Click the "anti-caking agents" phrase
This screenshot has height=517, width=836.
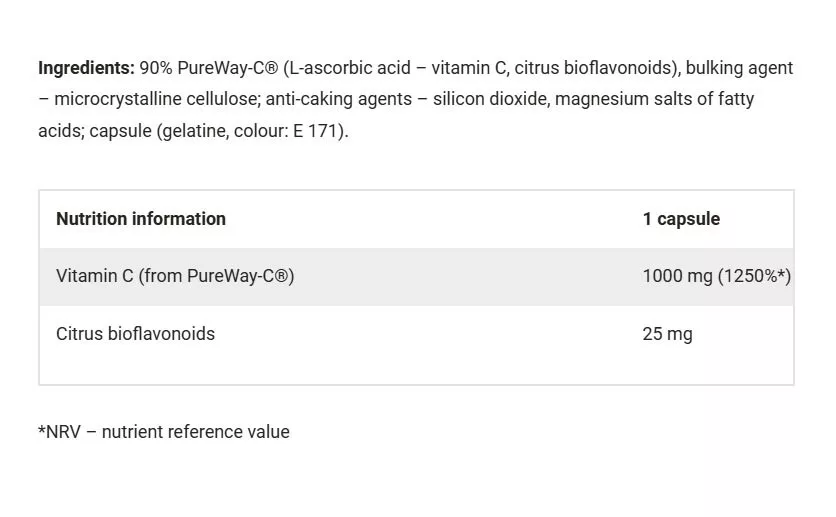338,99
